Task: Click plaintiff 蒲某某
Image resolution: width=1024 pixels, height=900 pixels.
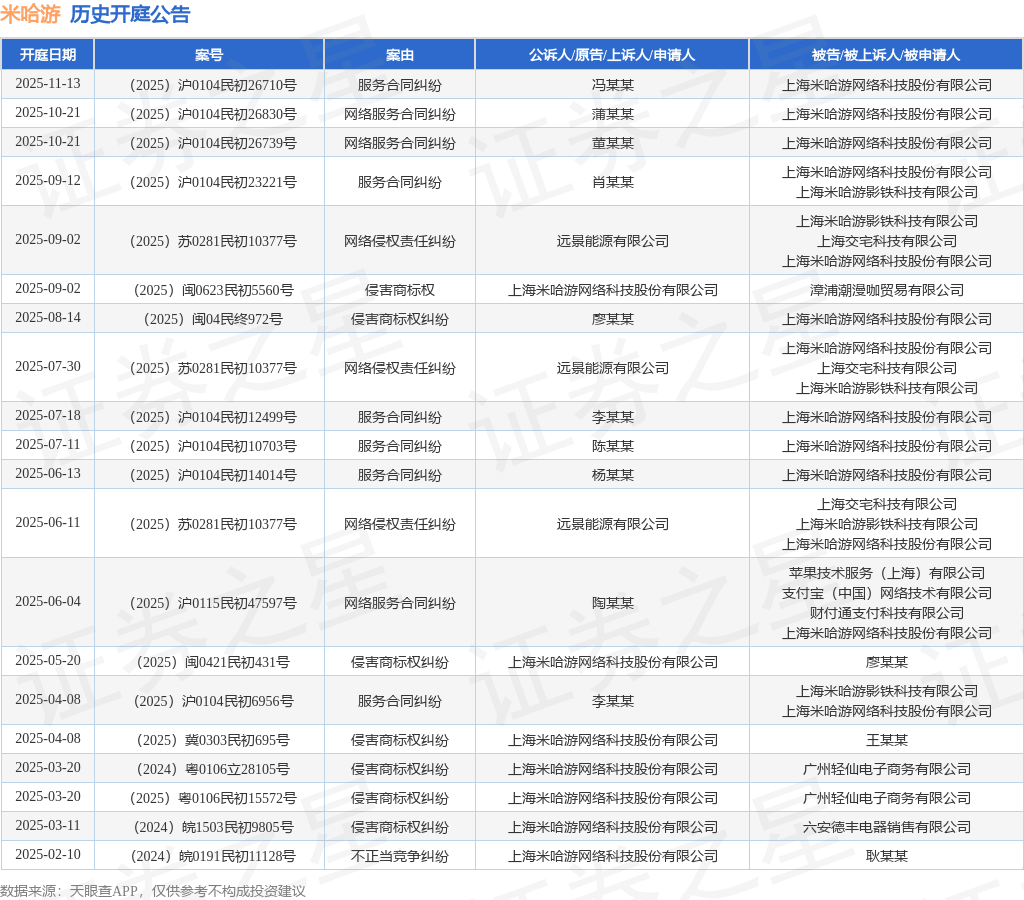Action: click(613, 114)
